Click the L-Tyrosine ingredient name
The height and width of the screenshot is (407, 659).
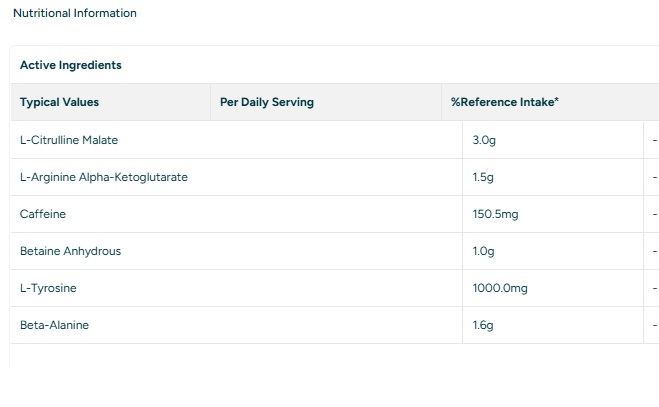pos(48,288)
